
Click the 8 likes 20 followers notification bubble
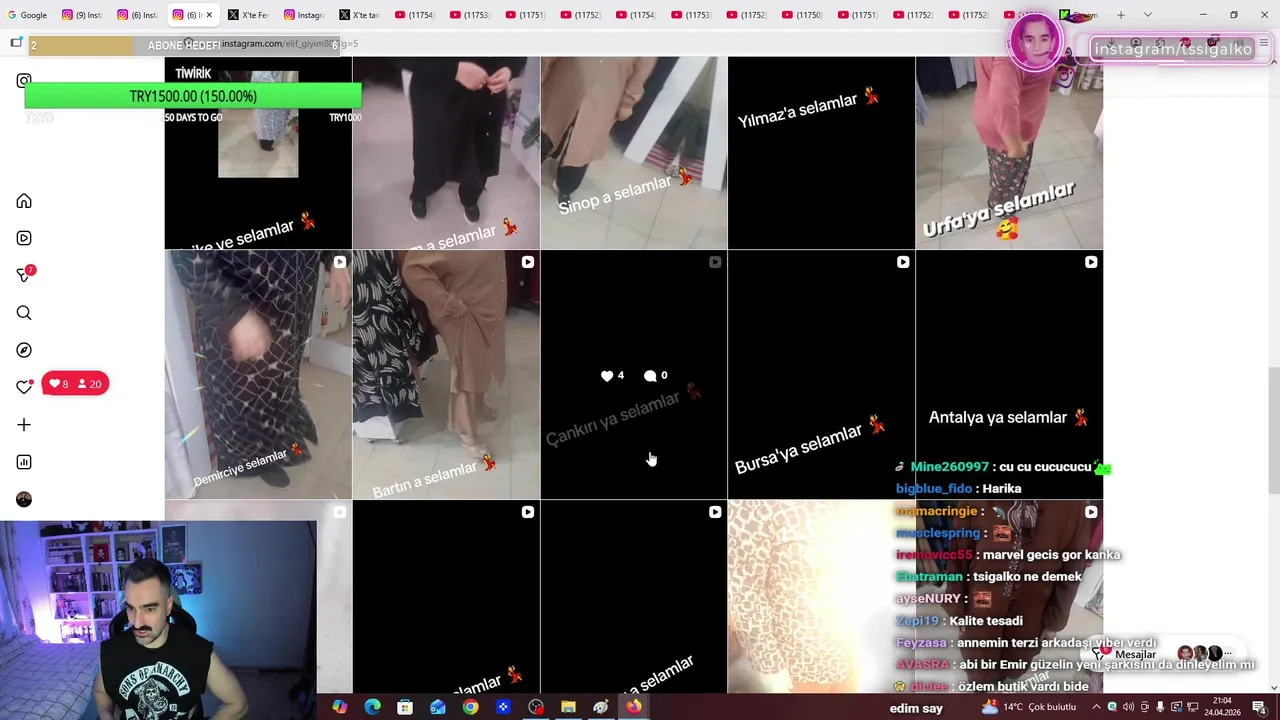point(75,384)
